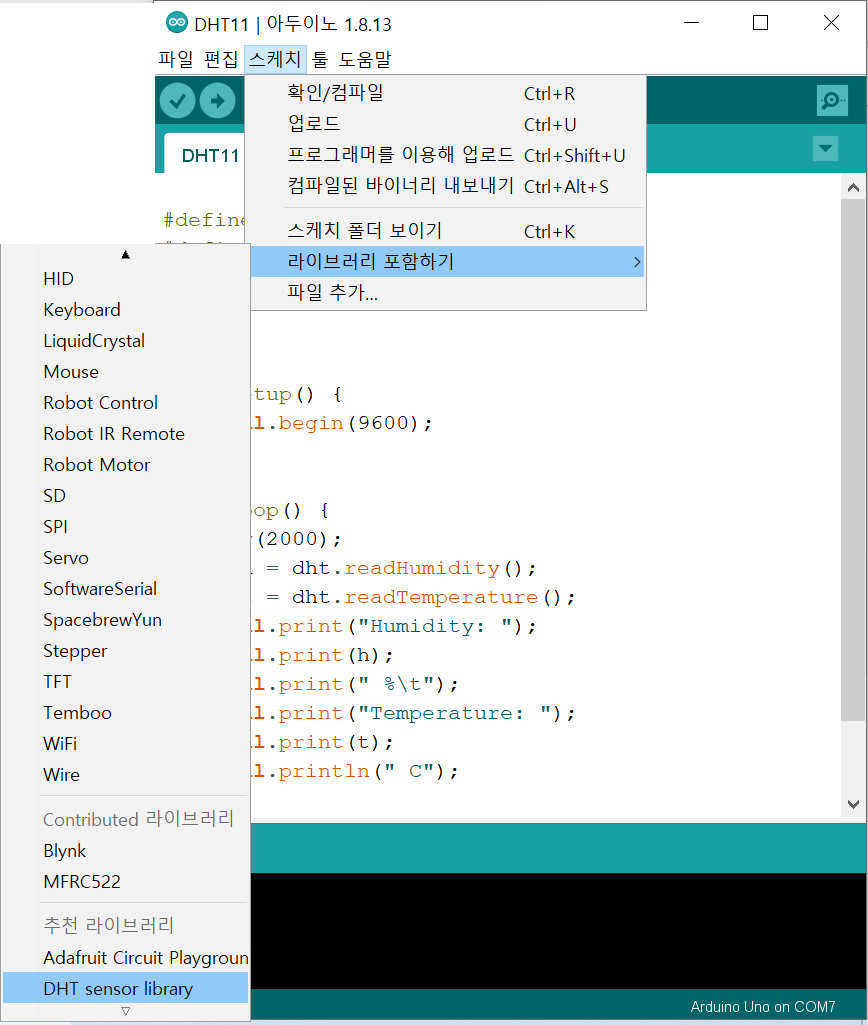Include the Keyboard library
The height and width of the screenshot is (1025, 868).
pyautogui.click(x=125, y=310)
